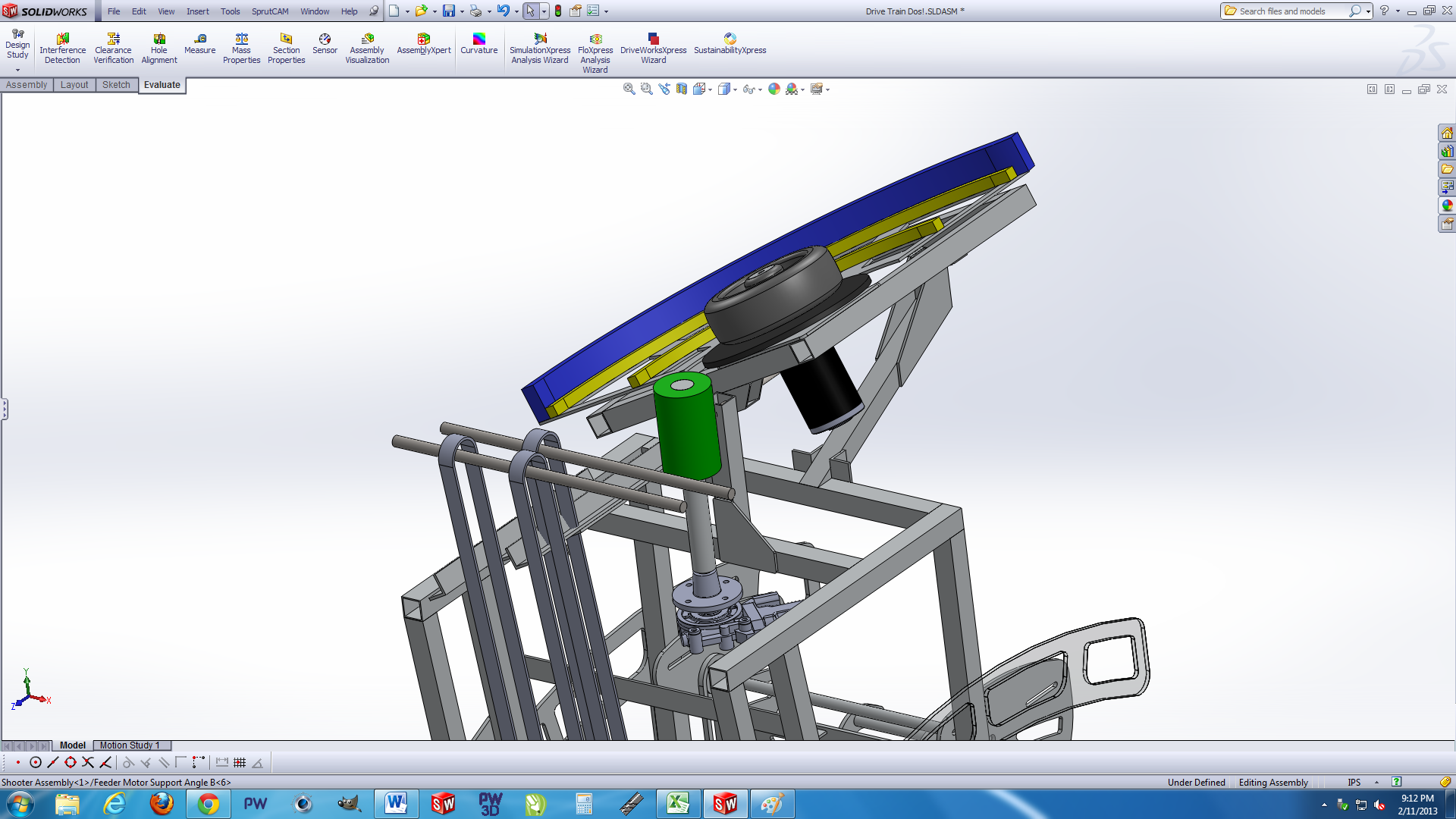Open the SolidWorks Resources home panel

tap(1447, 133)
